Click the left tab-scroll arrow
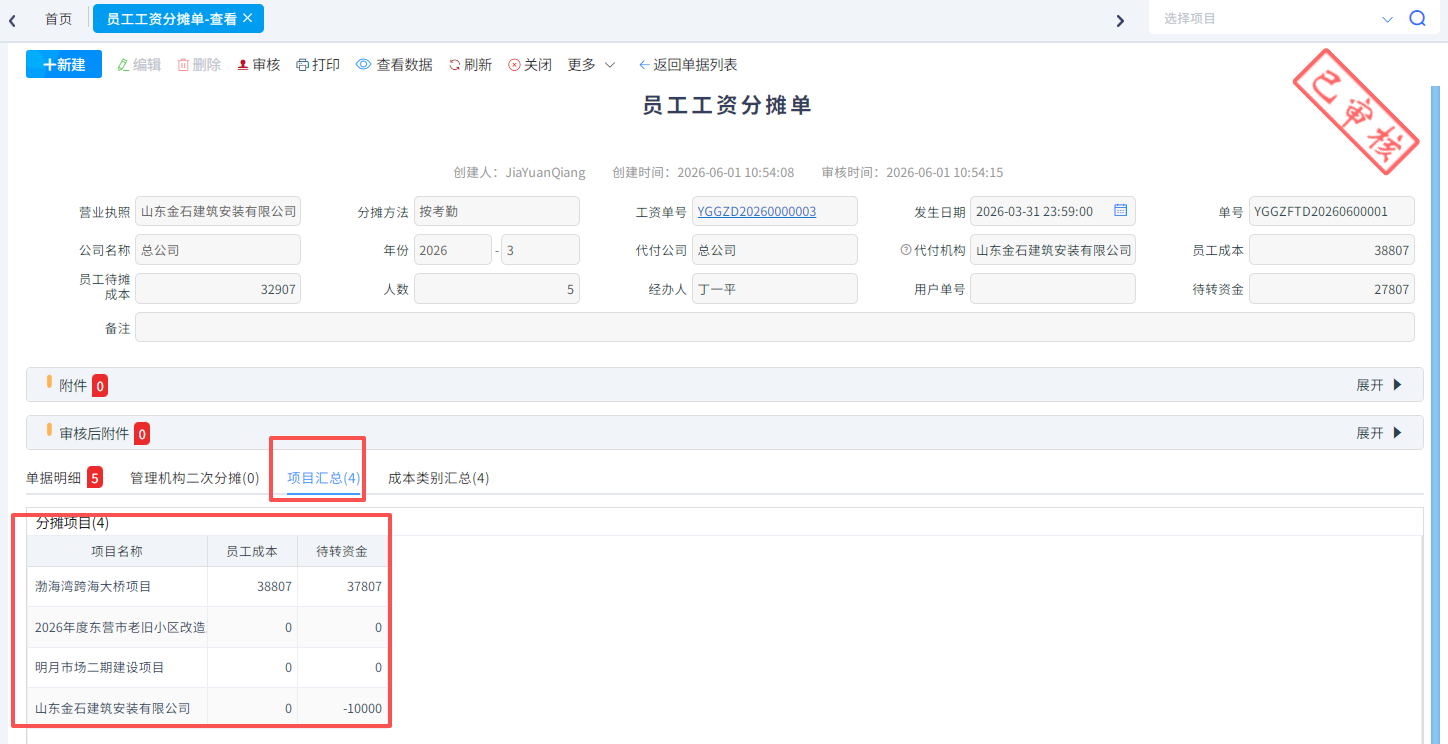The image size is (1448, 744). click(12, 20)
